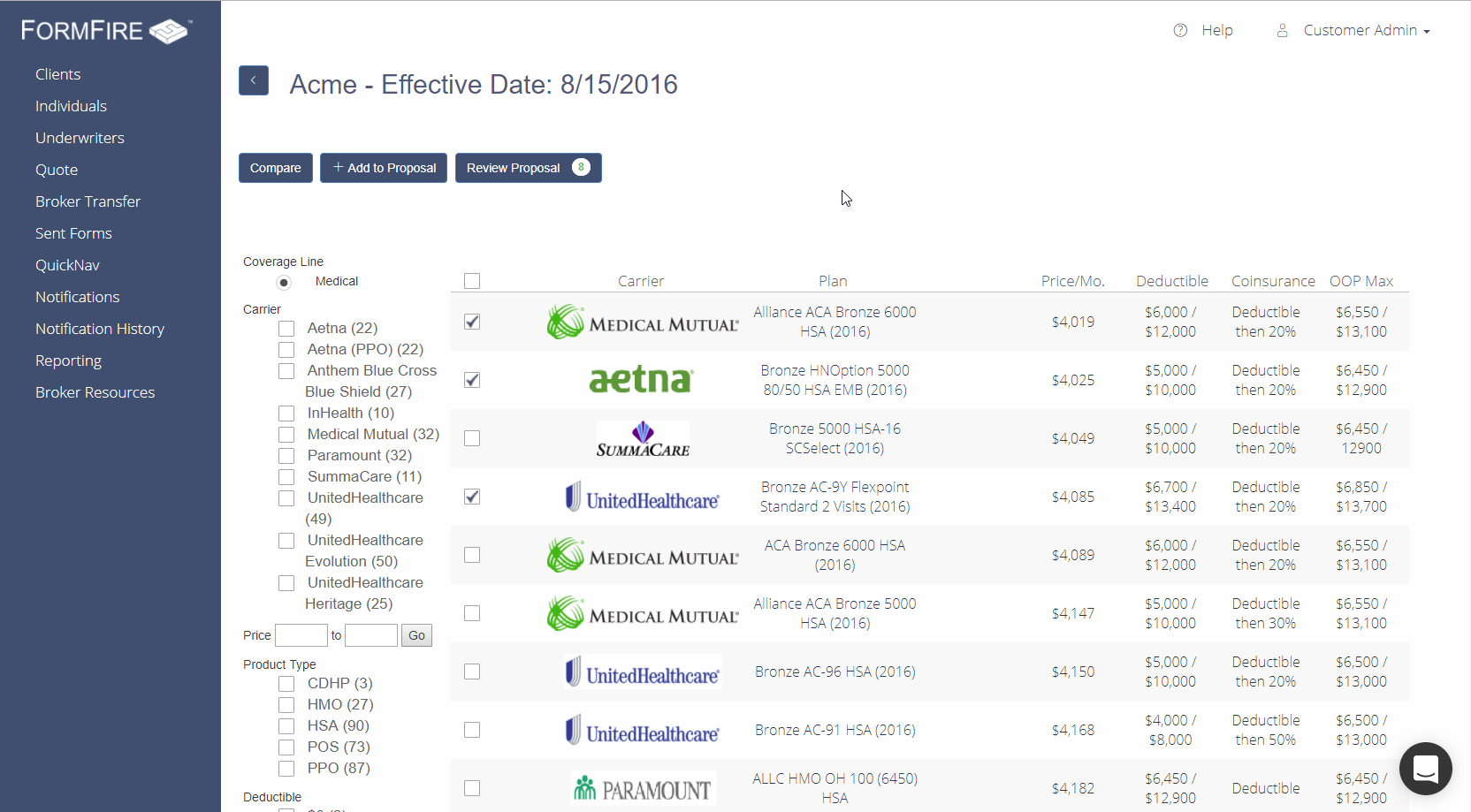Sort by Deductible column header
Viewport: 1471px width, 812px height.
click(1172, 281)
